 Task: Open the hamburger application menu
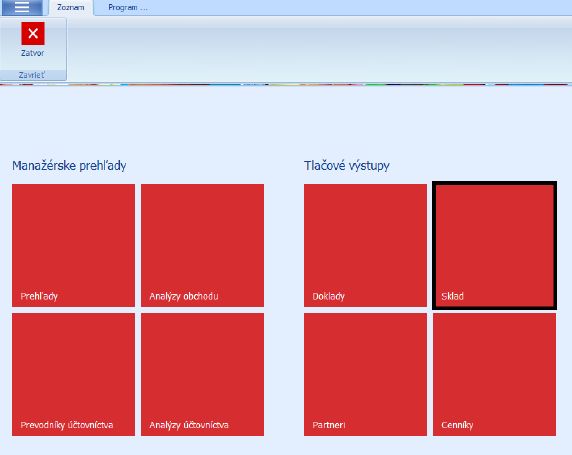click(22, 7)
